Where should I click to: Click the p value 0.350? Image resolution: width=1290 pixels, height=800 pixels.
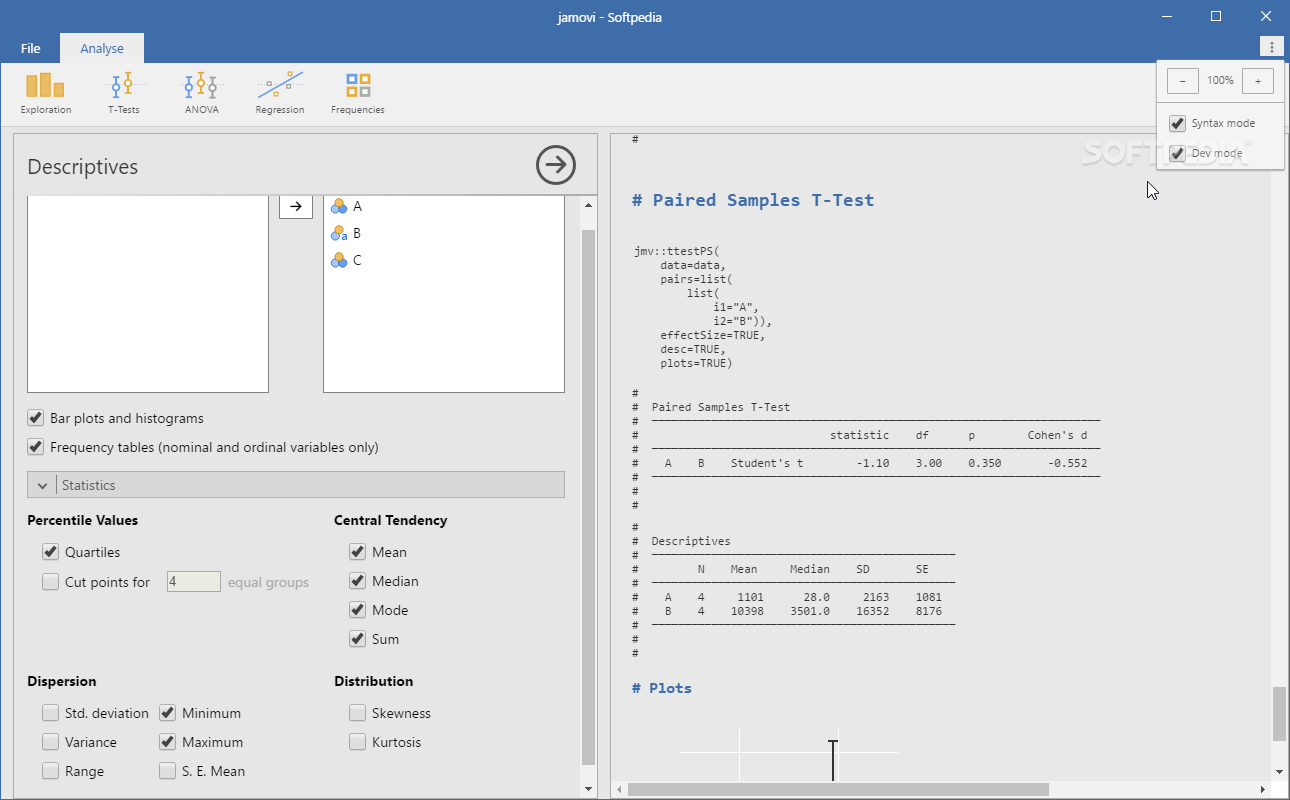(985, 464)
